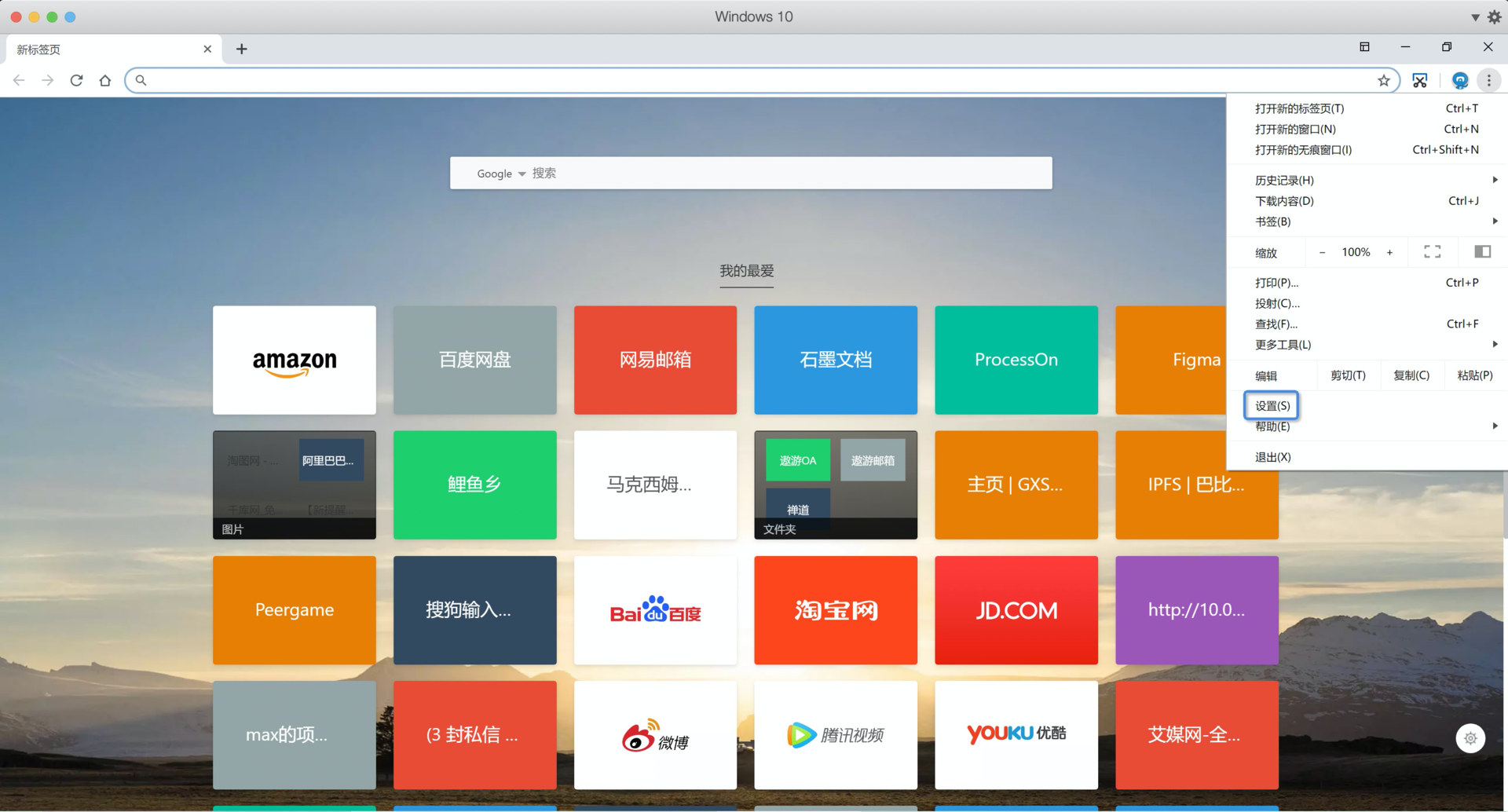Screen dimensions: 1508x812
Task: Toggle sidebar split view icon in menu
Action: [1483, 251]
